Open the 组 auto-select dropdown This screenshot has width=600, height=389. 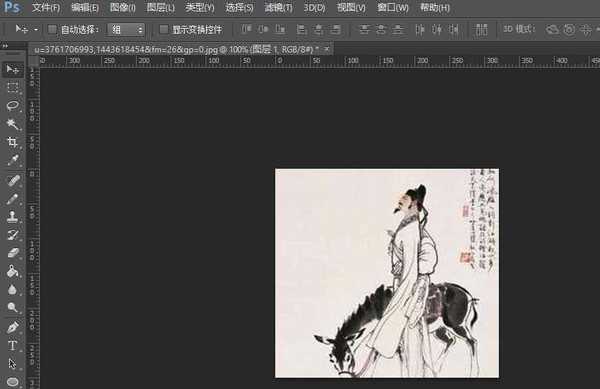point(126,29)
